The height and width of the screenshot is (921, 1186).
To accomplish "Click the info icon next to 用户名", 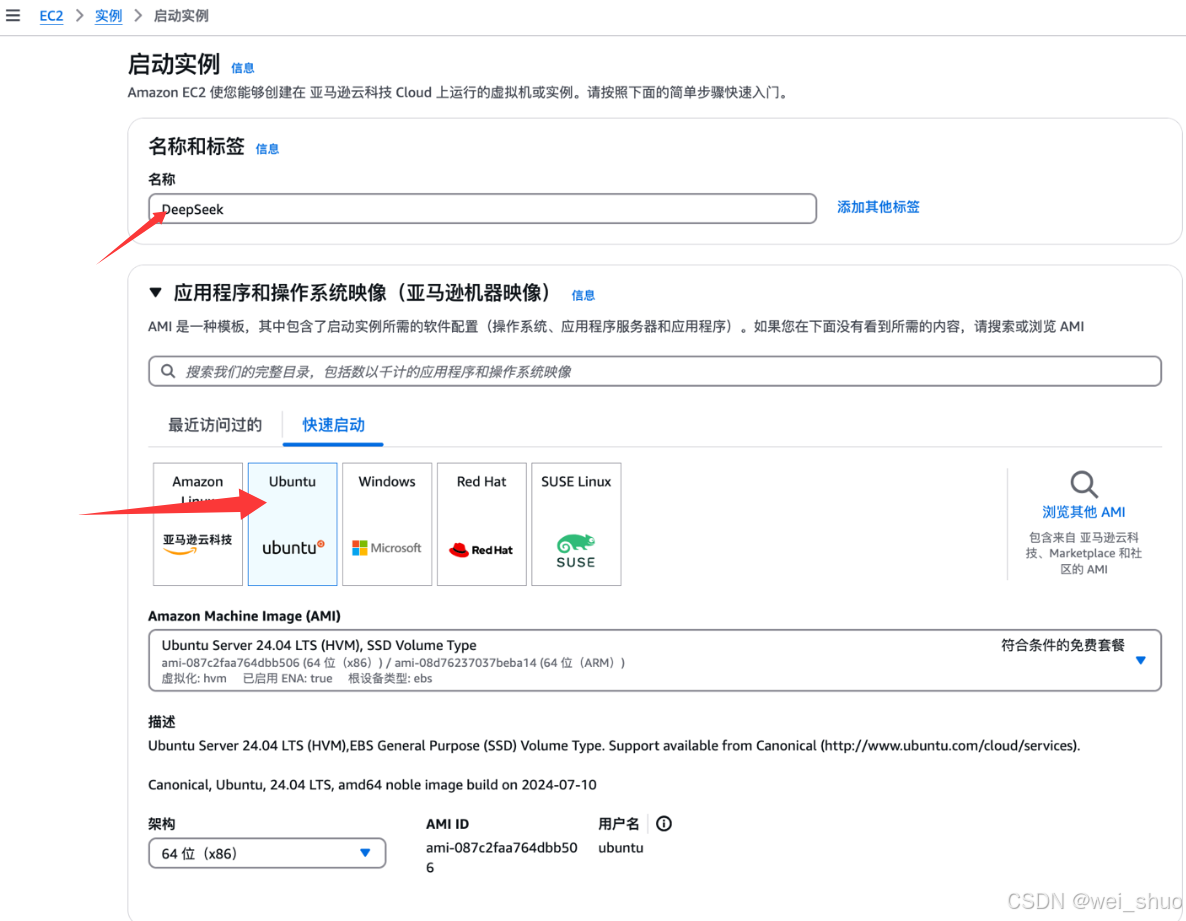I will point(664,823).
